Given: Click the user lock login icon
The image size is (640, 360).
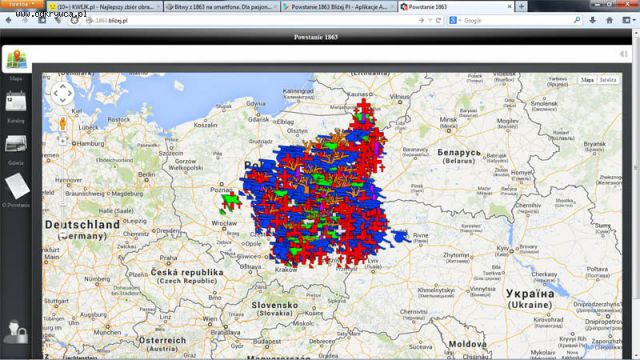Looking at the screenshot, I should click(x=16, y=332).
